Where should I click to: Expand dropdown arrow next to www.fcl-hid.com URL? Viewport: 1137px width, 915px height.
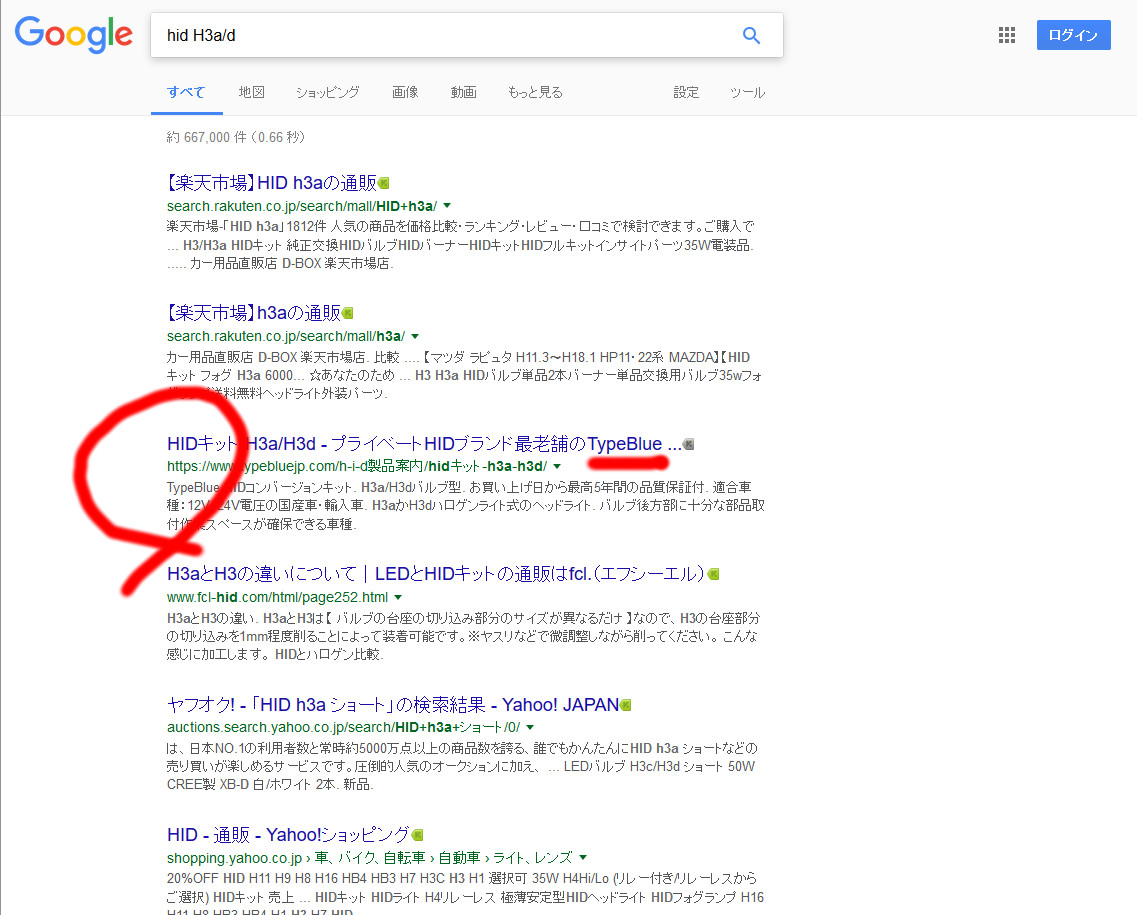(397, 597)
